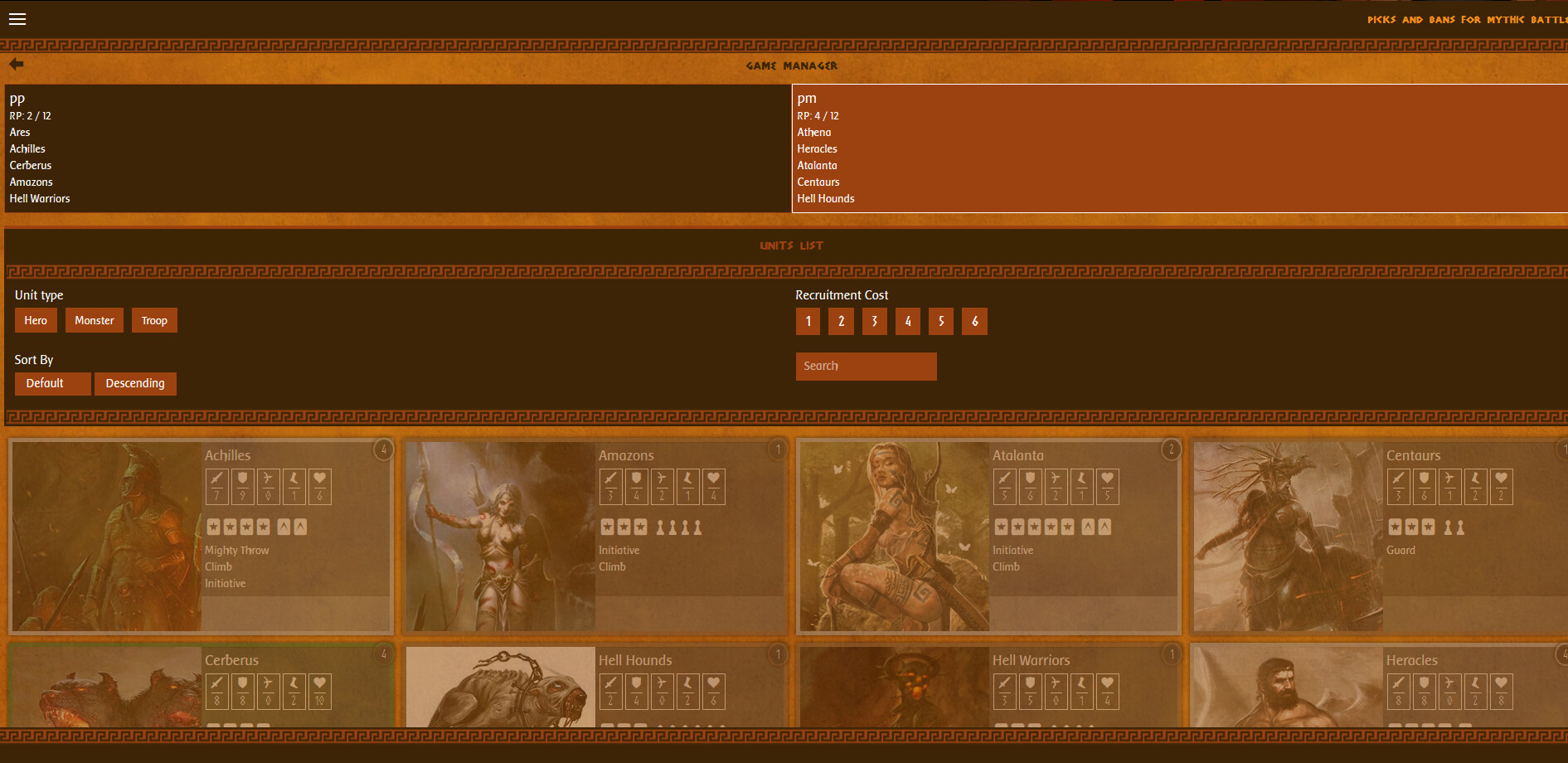The width and height of the screenshot is (1568, 763).
Task: Click Hell Warriors' heart vitality icon
Action: [1108, 692]
